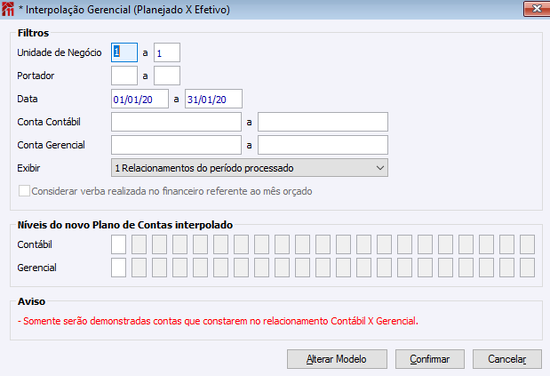
Task: Click the Unidade de Negócio end field
Action: pos(167,53)
